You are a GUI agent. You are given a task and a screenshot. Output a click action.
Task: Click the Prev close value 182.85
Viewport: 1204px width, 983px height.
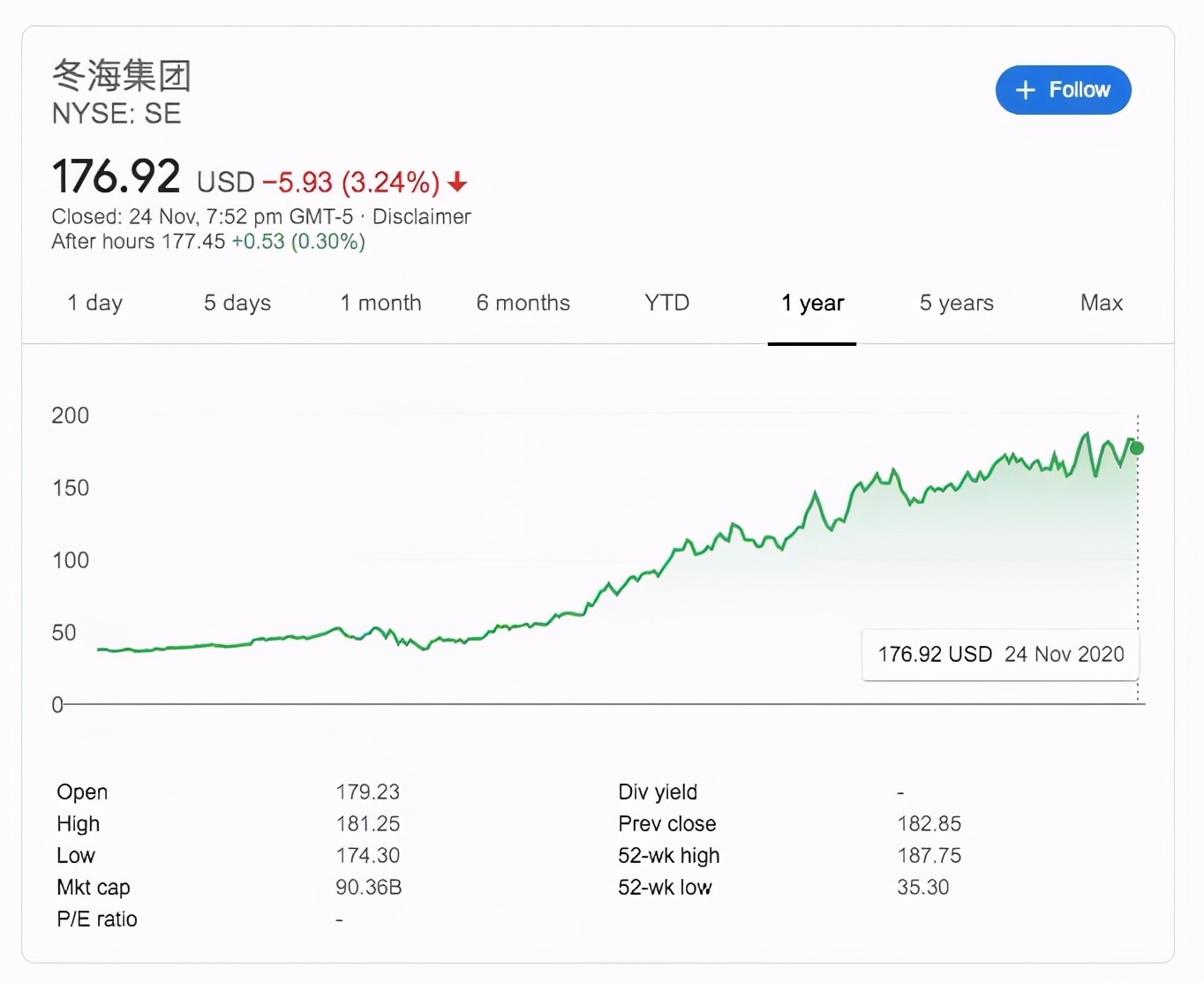tap(929, 824)
